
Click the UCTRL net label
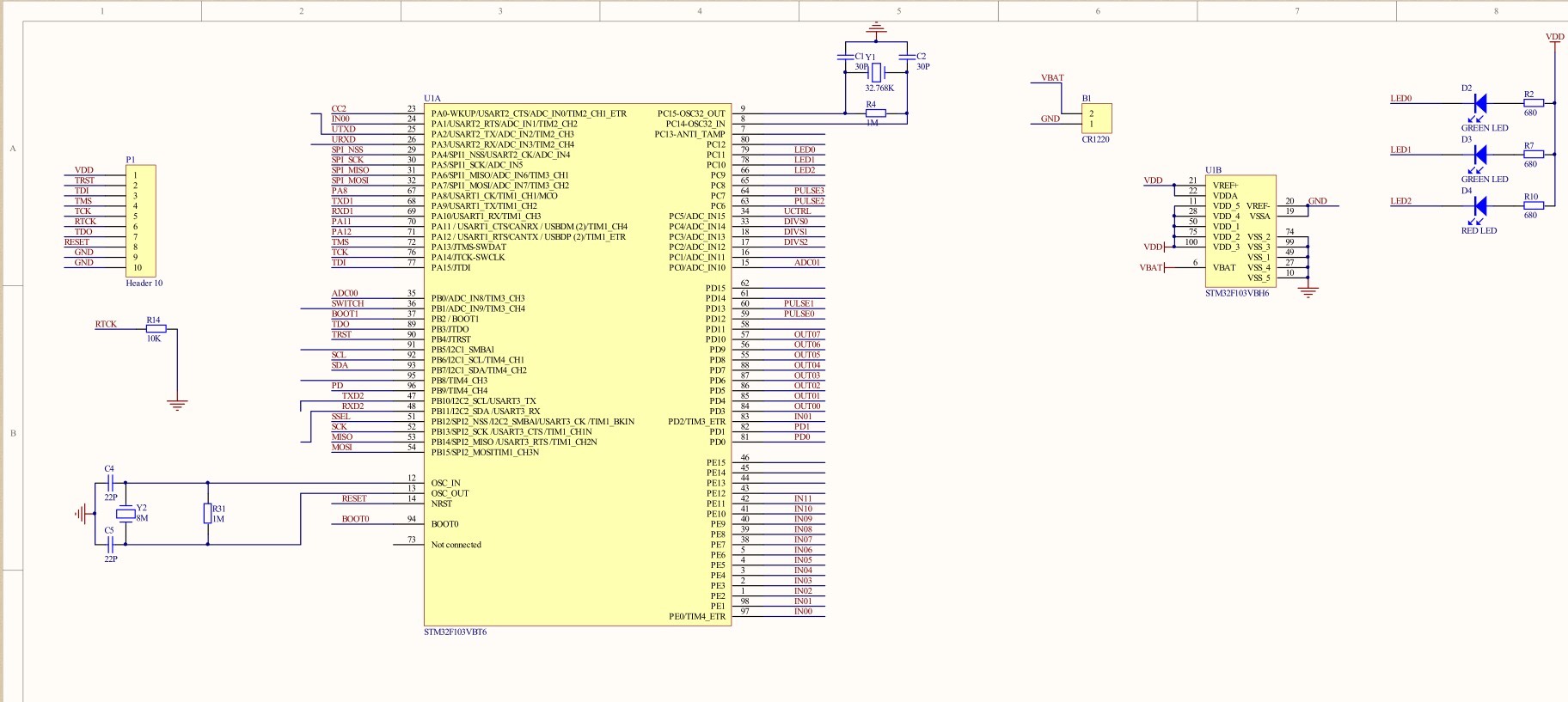[x=797, y=211]
